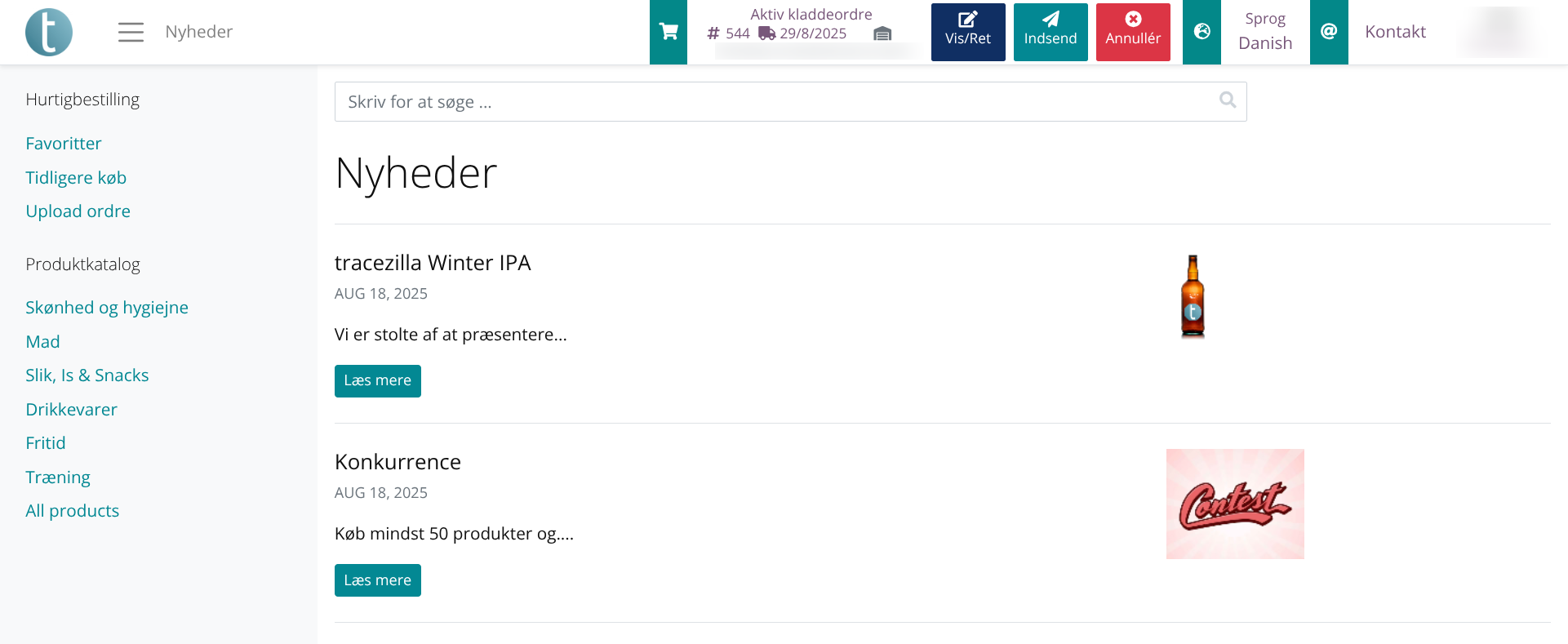The width and height of the screenshot is (1568, 644).
Task: Browse the Drikkevarer category
Action: pyautogui.click(x=71, y=410)
